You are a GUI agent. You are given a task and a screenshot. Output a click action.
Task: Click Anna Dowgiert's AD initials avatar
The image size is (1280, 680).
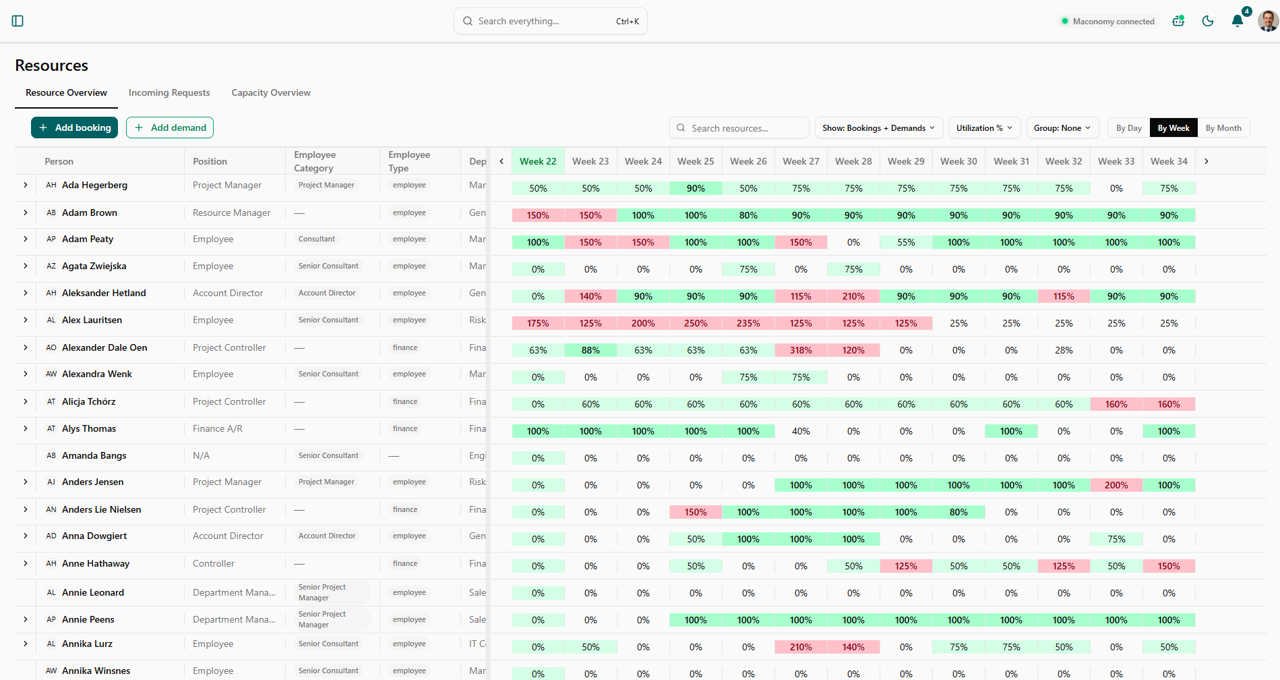pyautogui.click(x=51, y=536)
